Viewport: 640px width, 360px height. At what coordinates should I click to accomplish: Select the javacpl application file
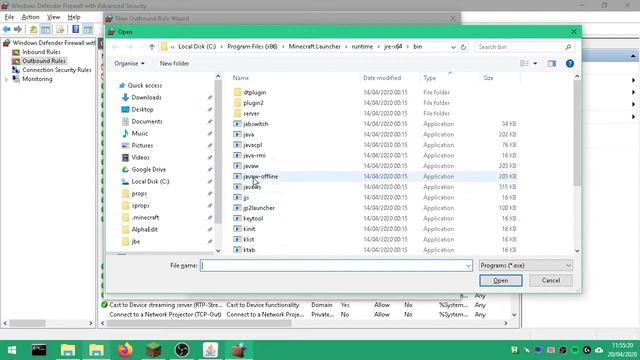253,145
